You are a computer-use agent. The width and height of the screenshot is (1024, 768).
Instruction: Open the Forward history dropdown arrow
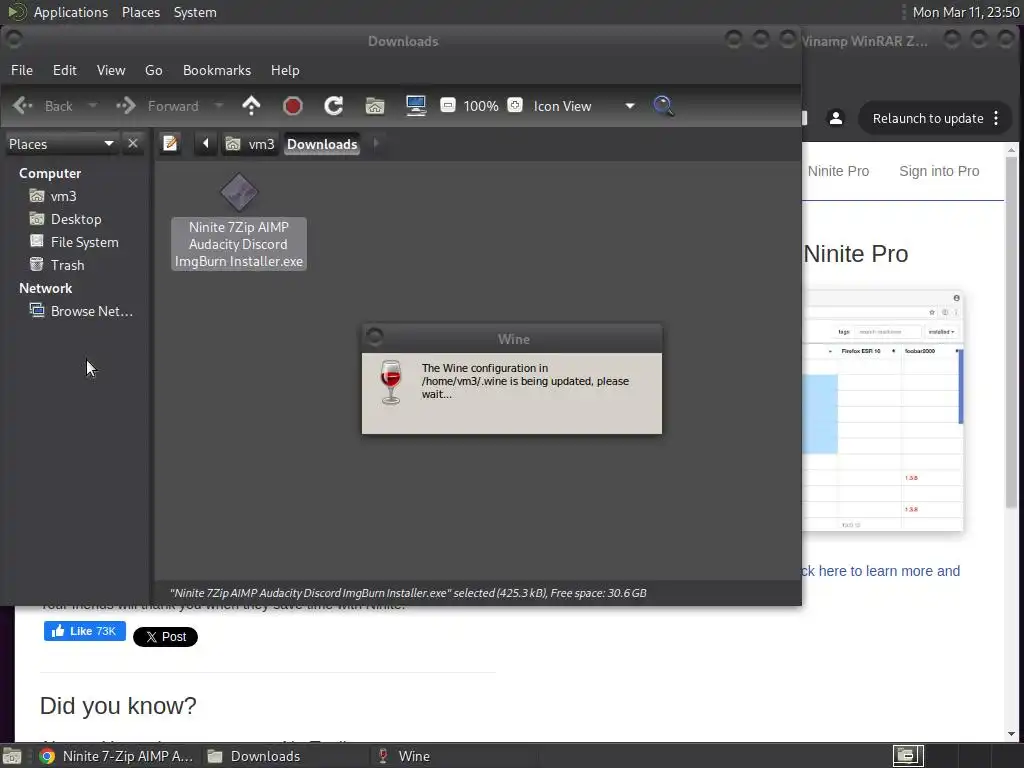point(219,106)
